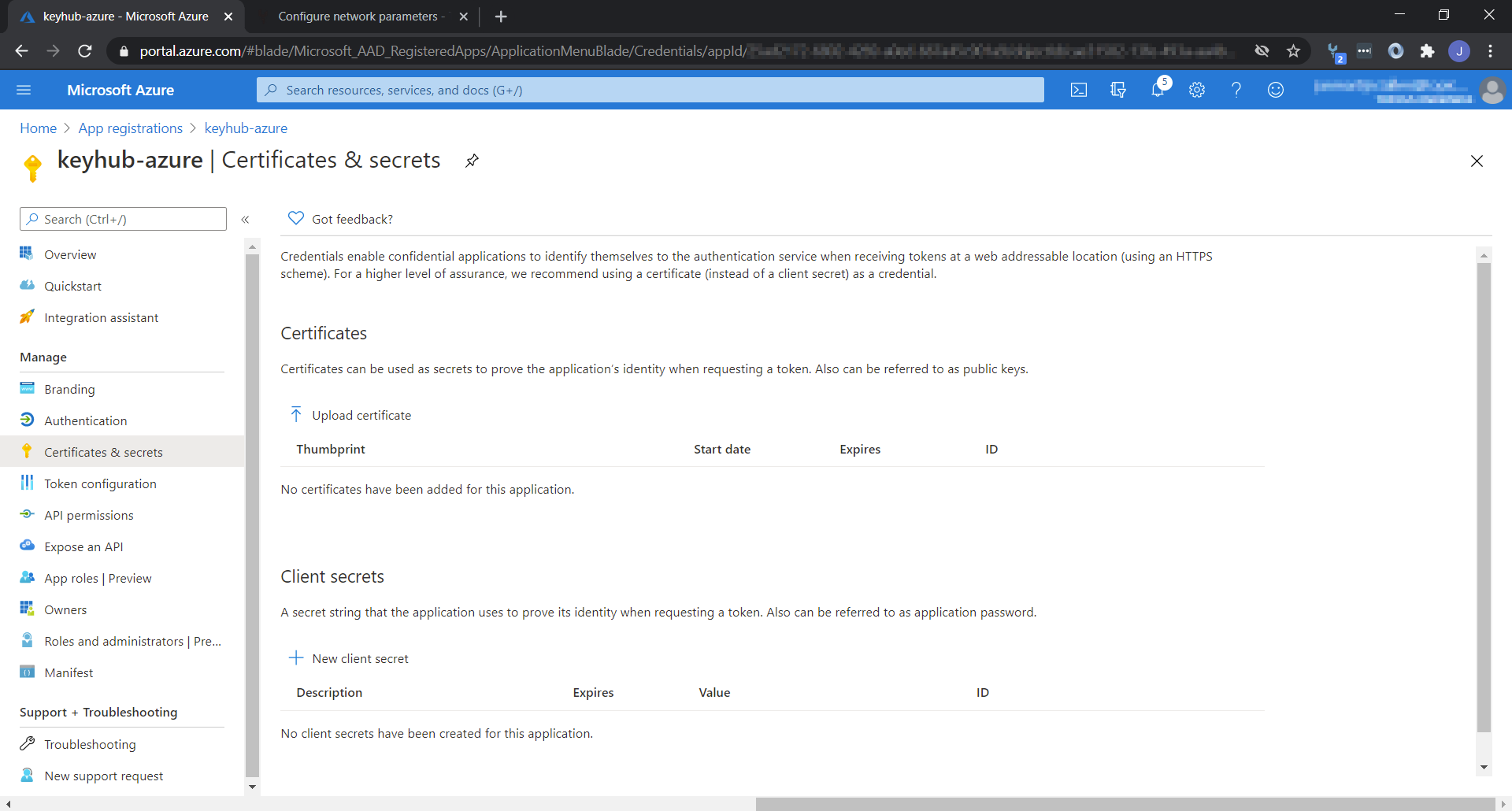This screenshot has height=811, width=1512.
Task: Close the keyhub-azure blade
Action: pyautogui.click(x=1477, y=161)
